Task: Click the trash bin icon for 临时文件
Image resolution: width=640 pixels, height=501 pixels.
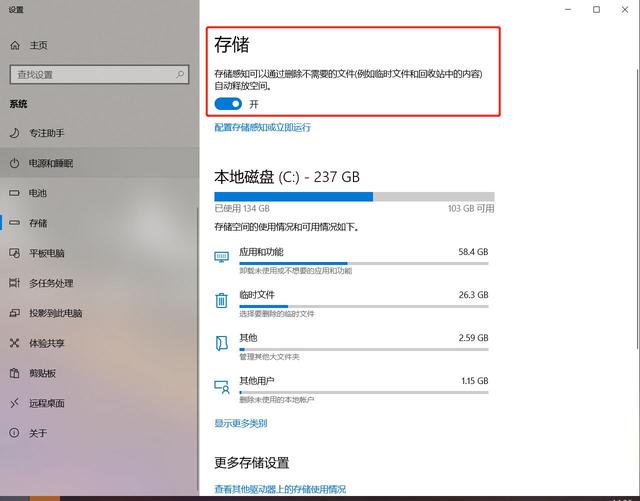Action: click(221, 301)
